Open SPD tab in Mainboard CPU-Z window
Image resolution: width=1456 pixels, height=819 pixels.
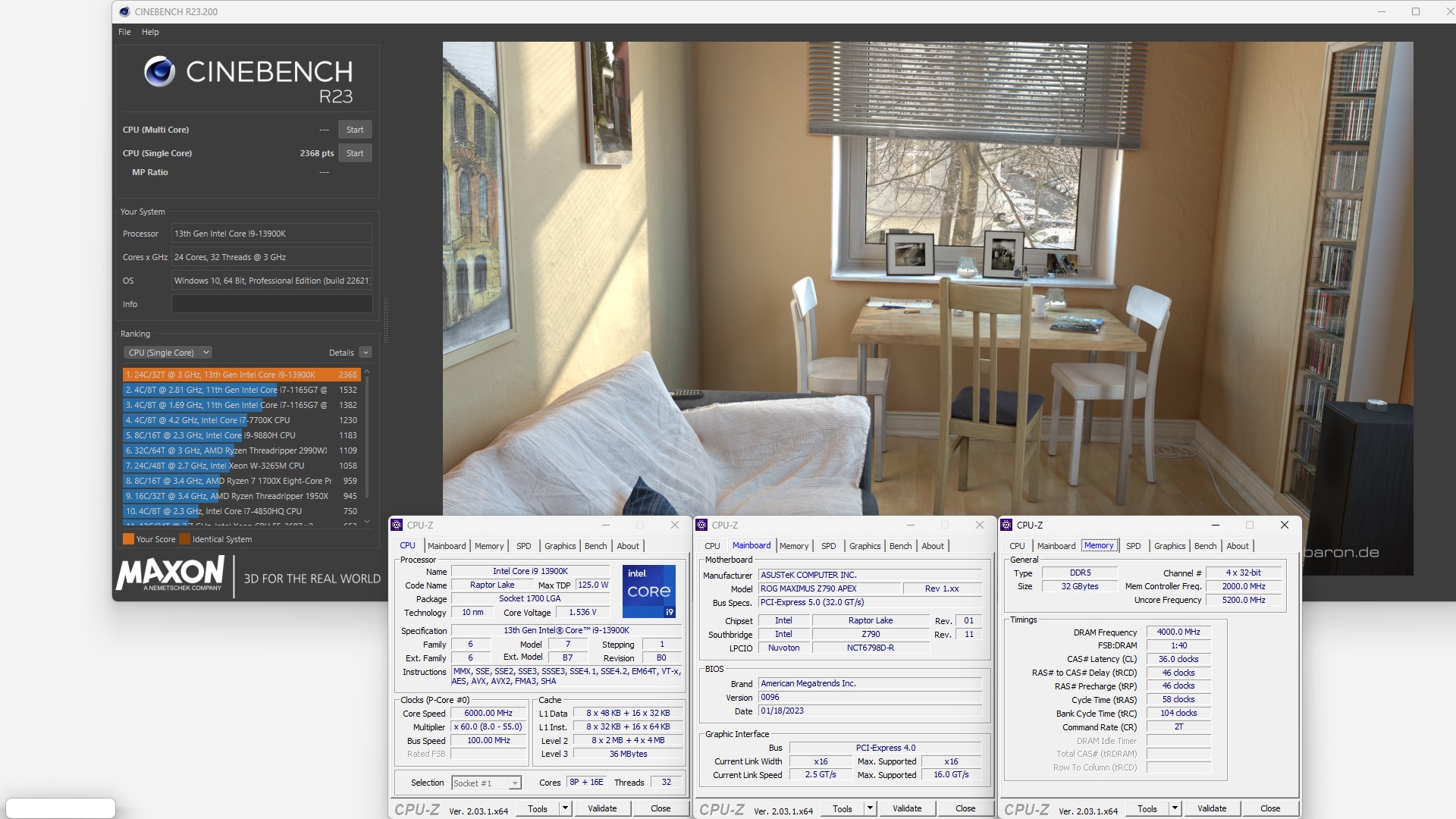point(829,546)
